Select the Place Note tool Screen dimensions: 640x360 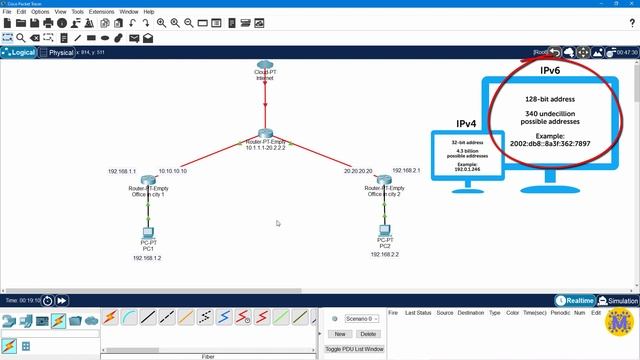pyautogui.click(x=64, y=38)
